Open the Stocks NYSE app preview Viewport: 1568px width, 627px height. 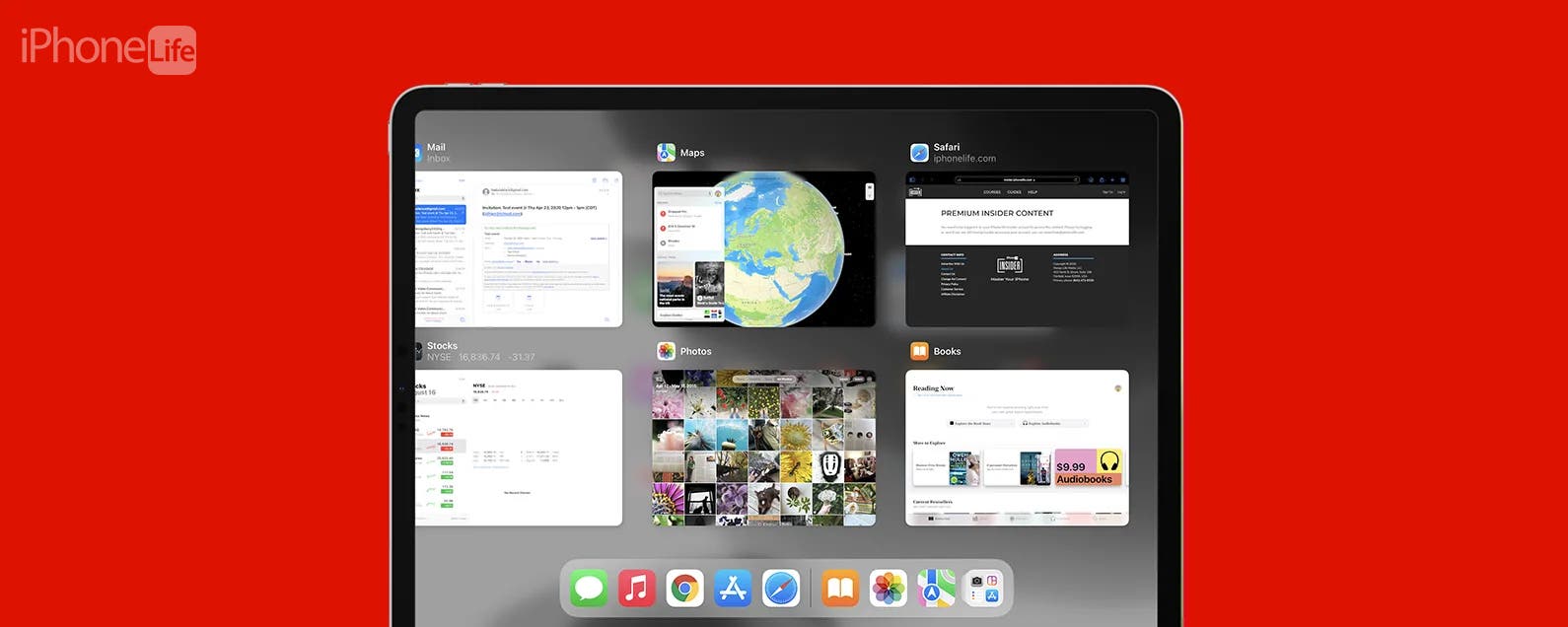[519, 448]
